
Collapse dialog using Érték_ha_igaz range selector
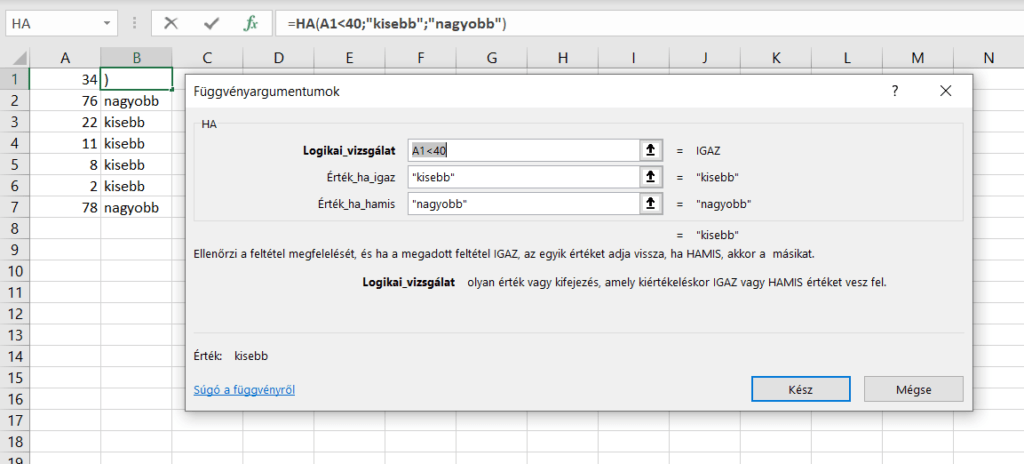pos(650,177)
